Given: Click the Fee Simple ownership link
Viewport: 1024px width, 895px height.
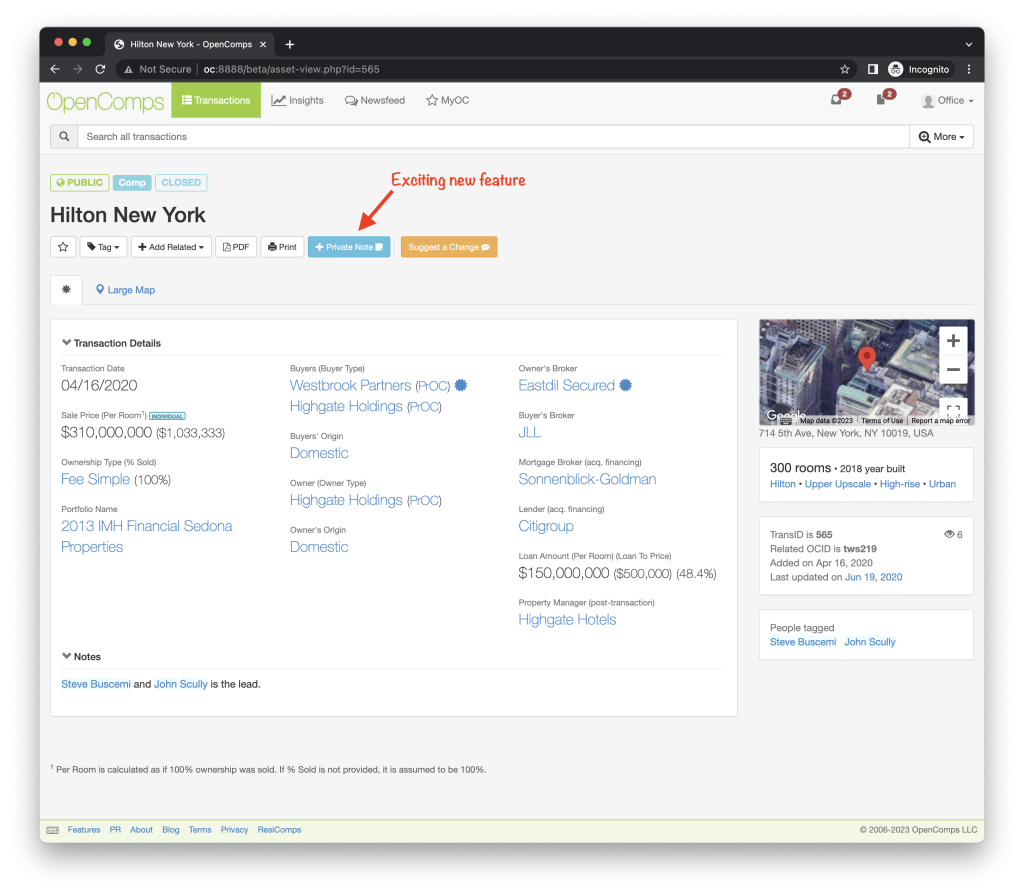Looking at the screenshot, I should (95, 480).
